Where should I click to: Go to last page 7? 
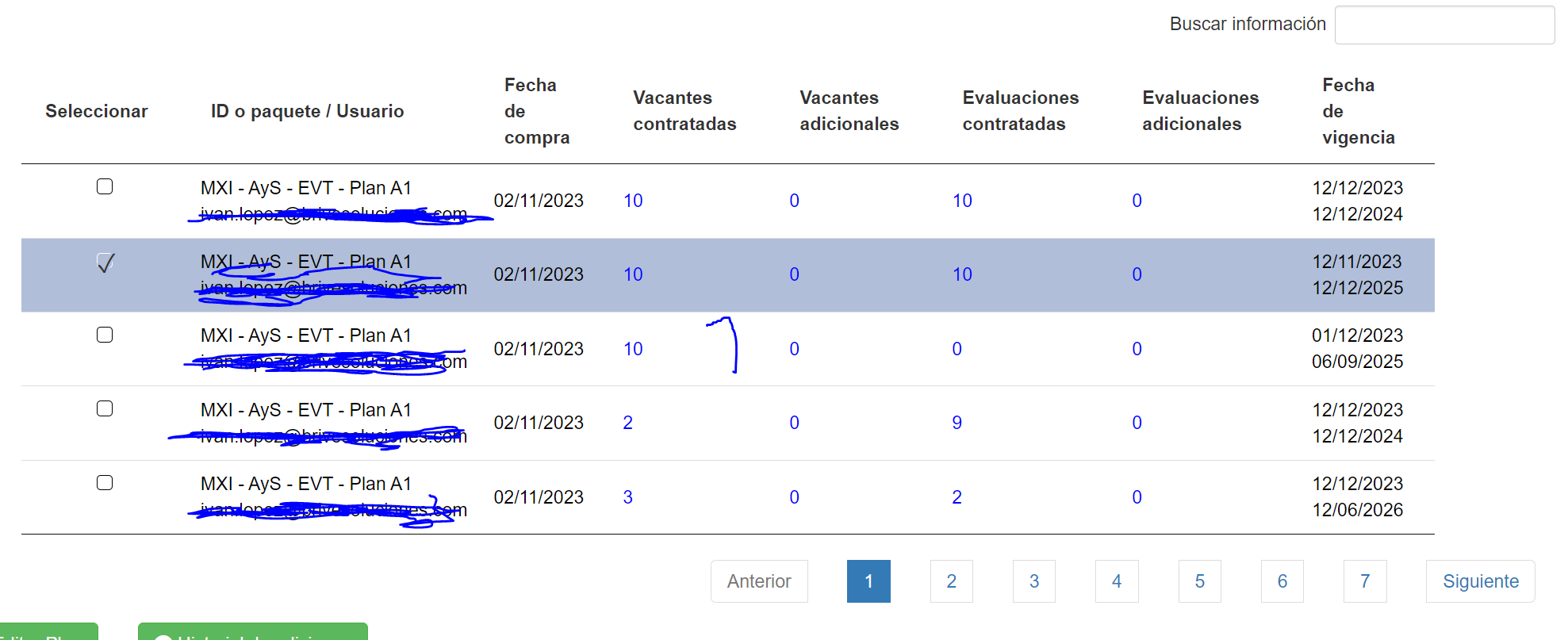coord(1365,581)
